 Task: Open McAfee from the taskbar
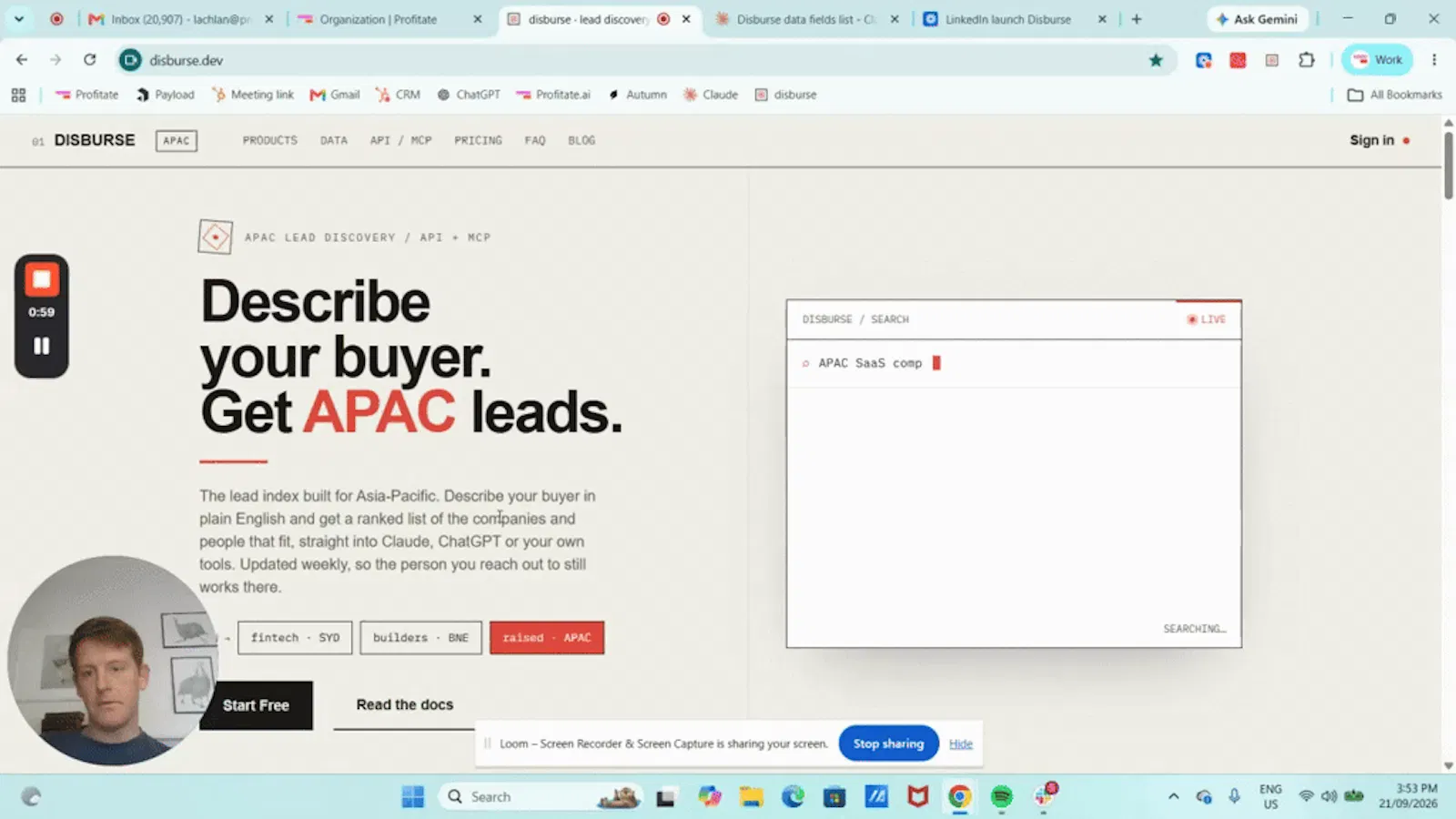click(918, 797)
